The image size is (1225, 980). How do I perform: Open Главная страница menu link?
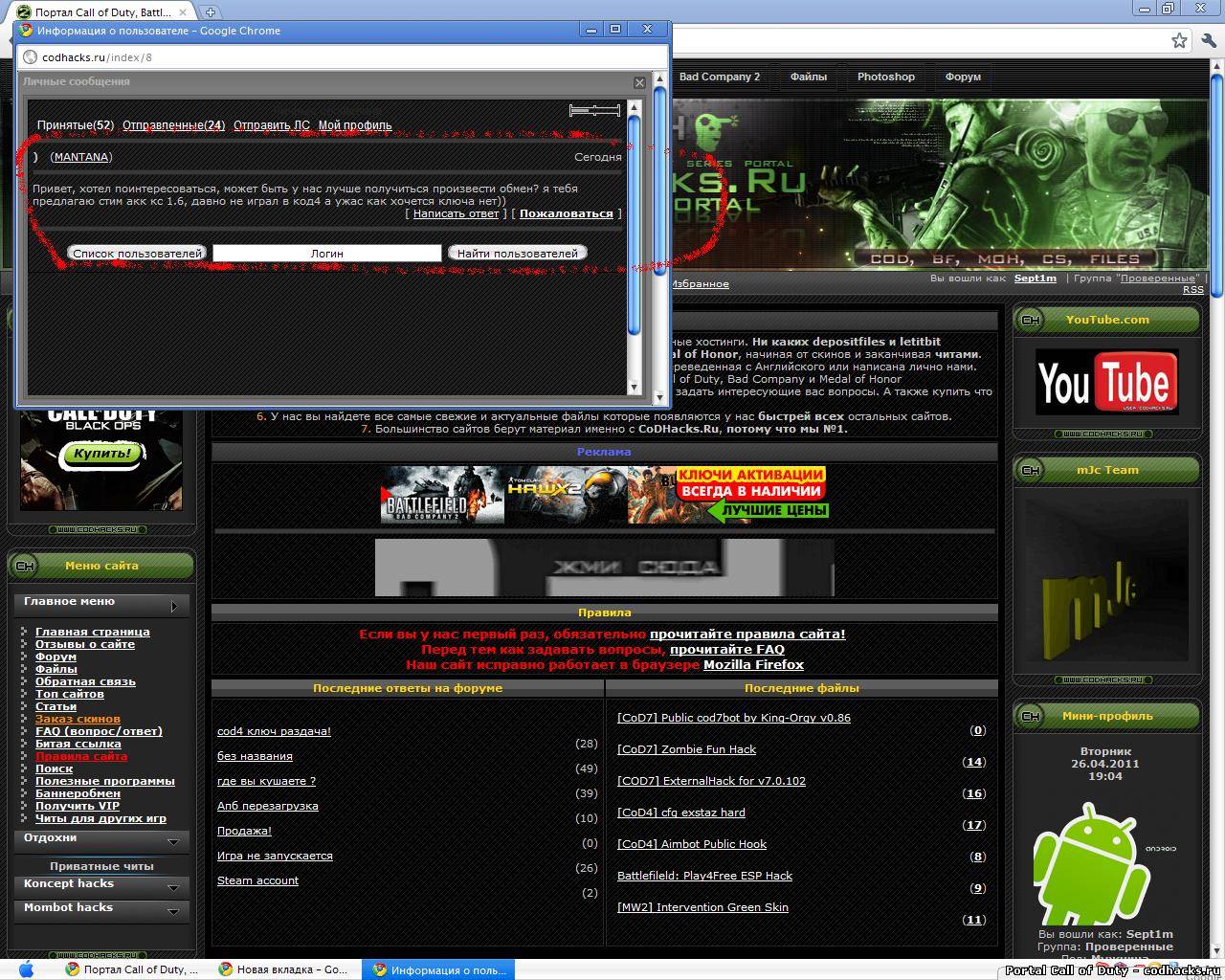pyautogui.click(x=93, y=632)
